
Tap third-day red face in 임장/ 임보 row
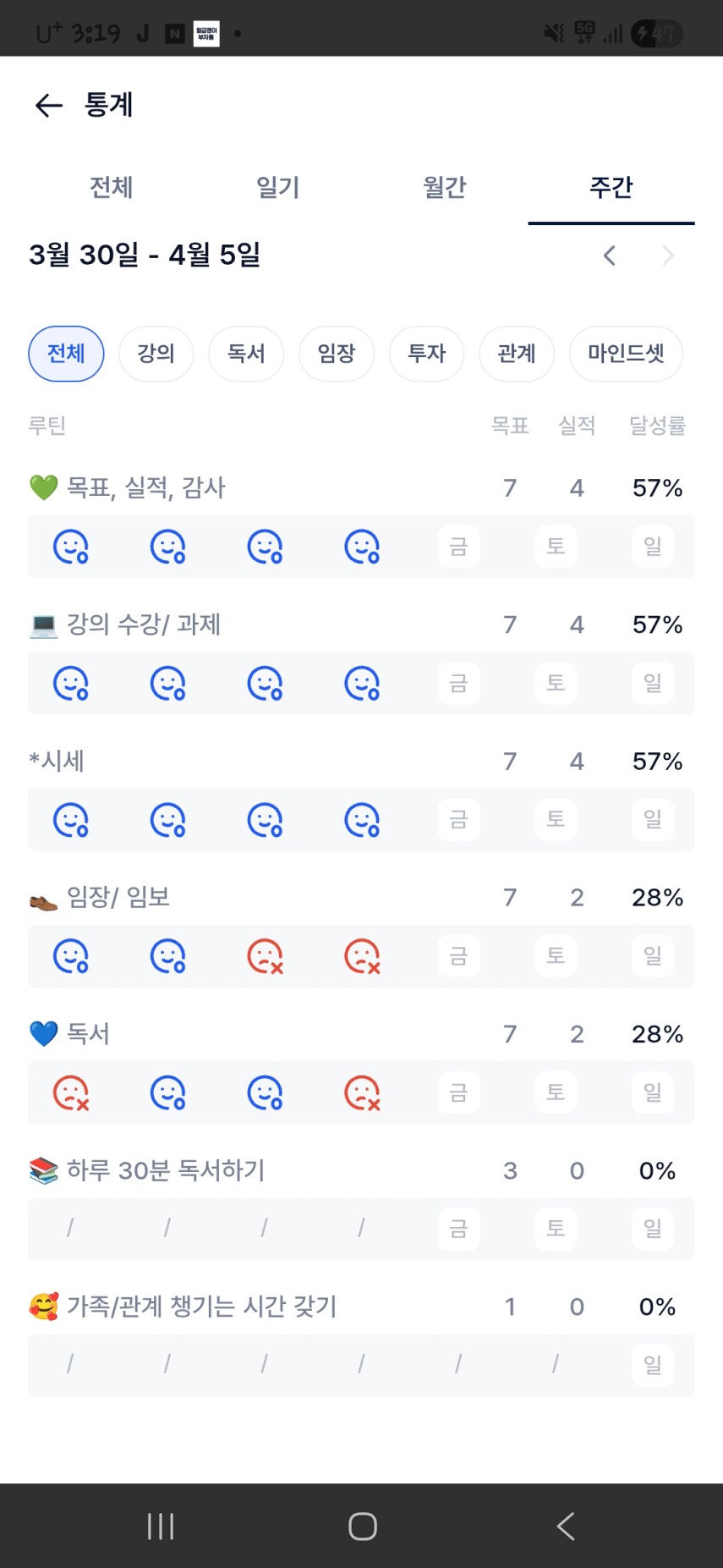click(x=265, y=956)
